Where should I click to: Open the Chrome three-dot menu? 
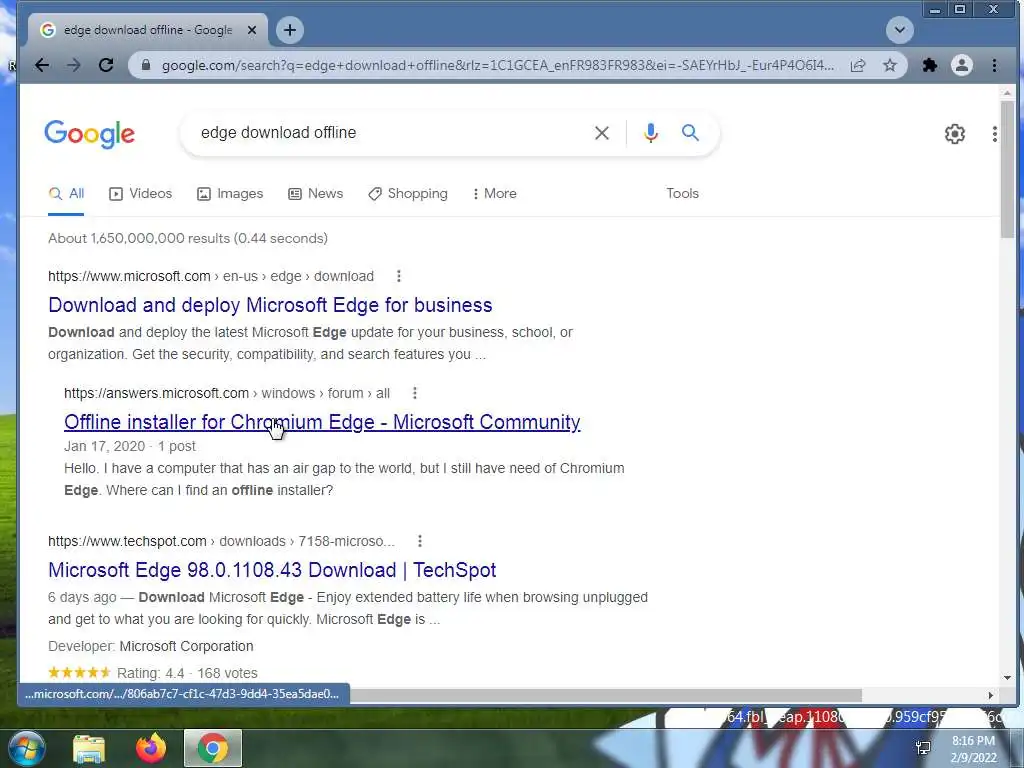(x=994, y=65)
